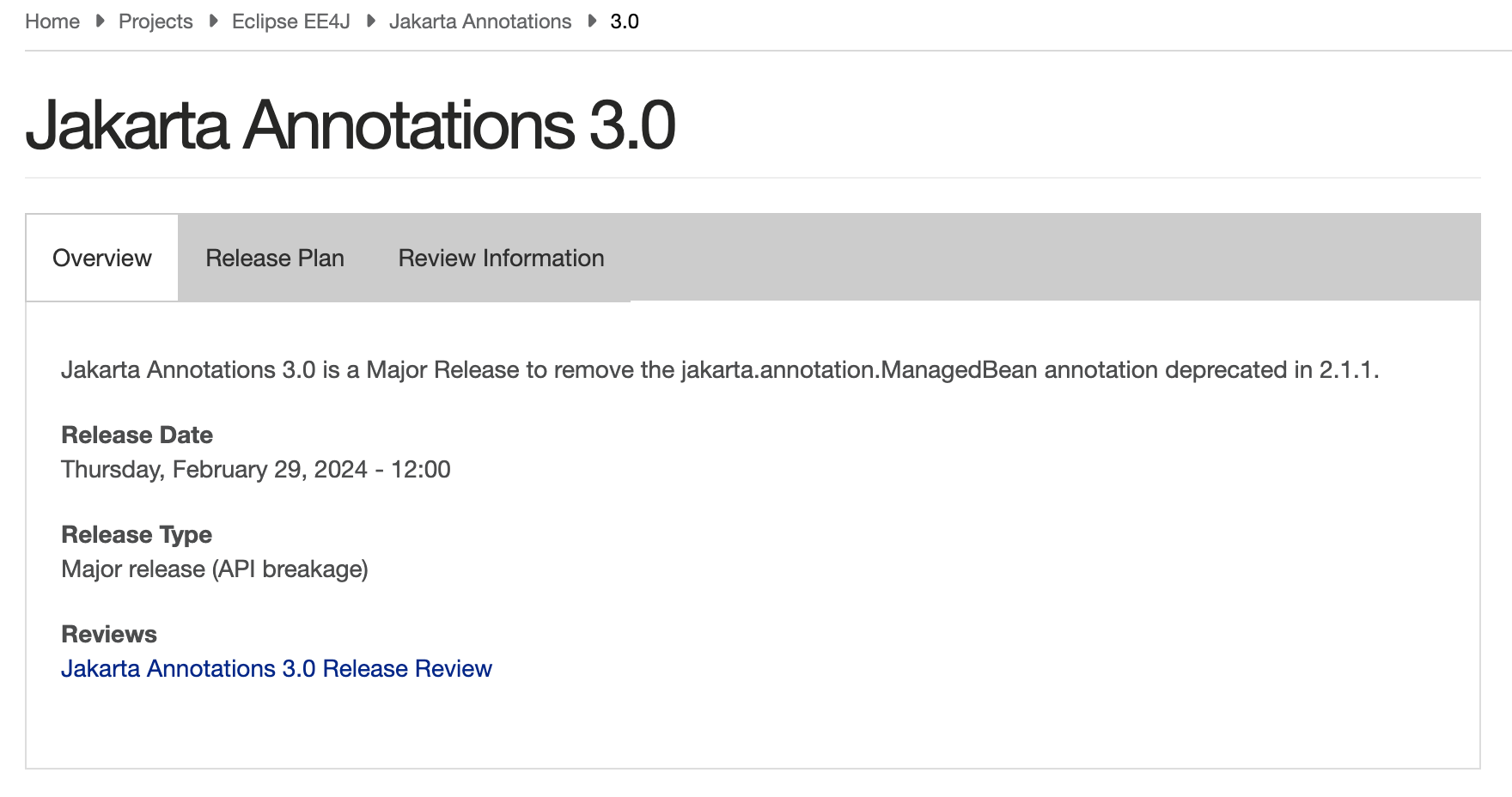Click the Major release (API breakage) text
1512x797 pixels.
pos(214,569)
